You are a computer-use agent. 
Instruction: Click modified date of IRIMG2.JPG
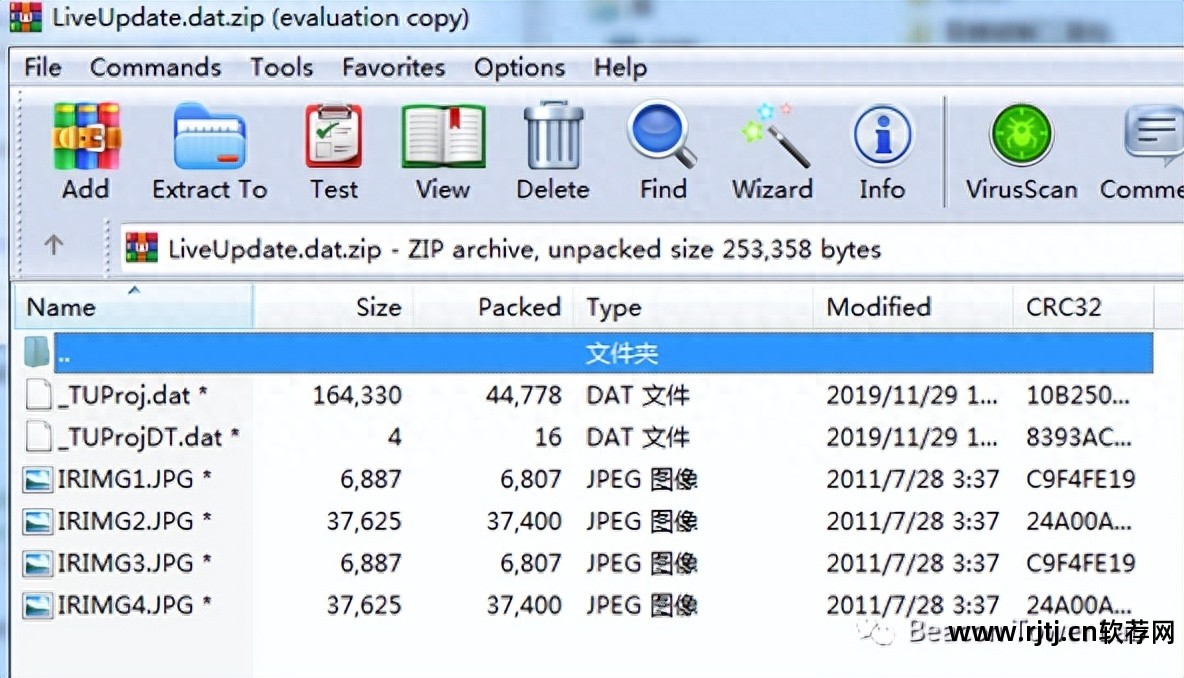click(912, 522)
